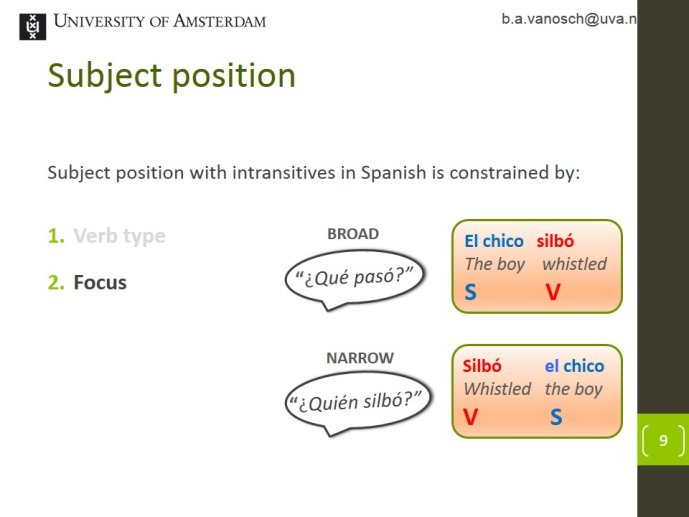This screenshot has width=689, height=517.
Task: Click the red word silbó in top box
Action: (555, 241)
